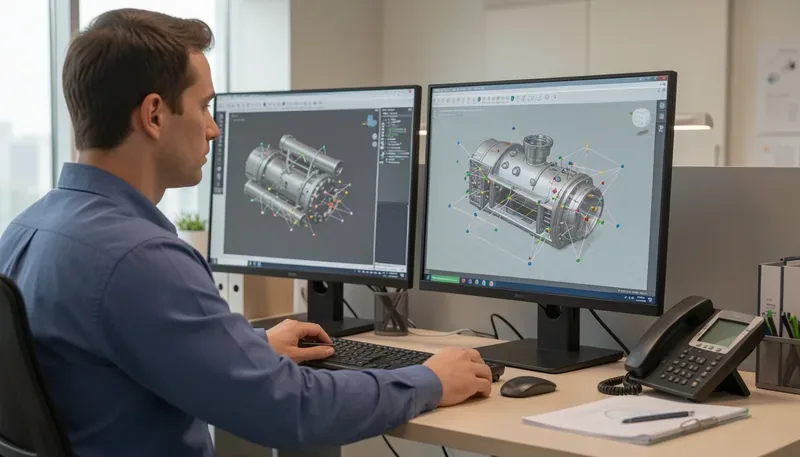Click the 3D engine model in right viewport

[x=536, y=193]
